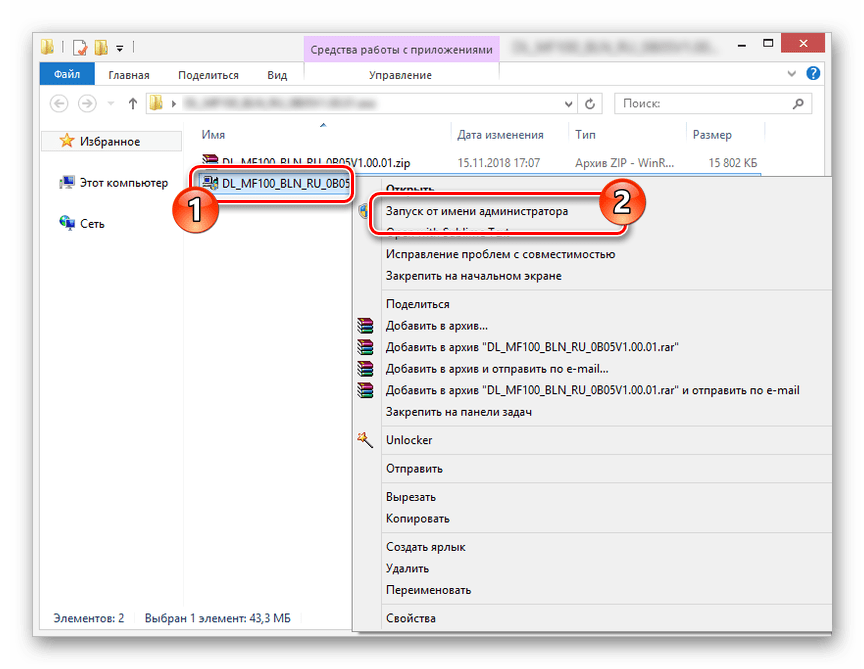The height and width of the screenshot is (669, 864).
Task: Sort by the Дата изменения column
Action: point(500,134)
